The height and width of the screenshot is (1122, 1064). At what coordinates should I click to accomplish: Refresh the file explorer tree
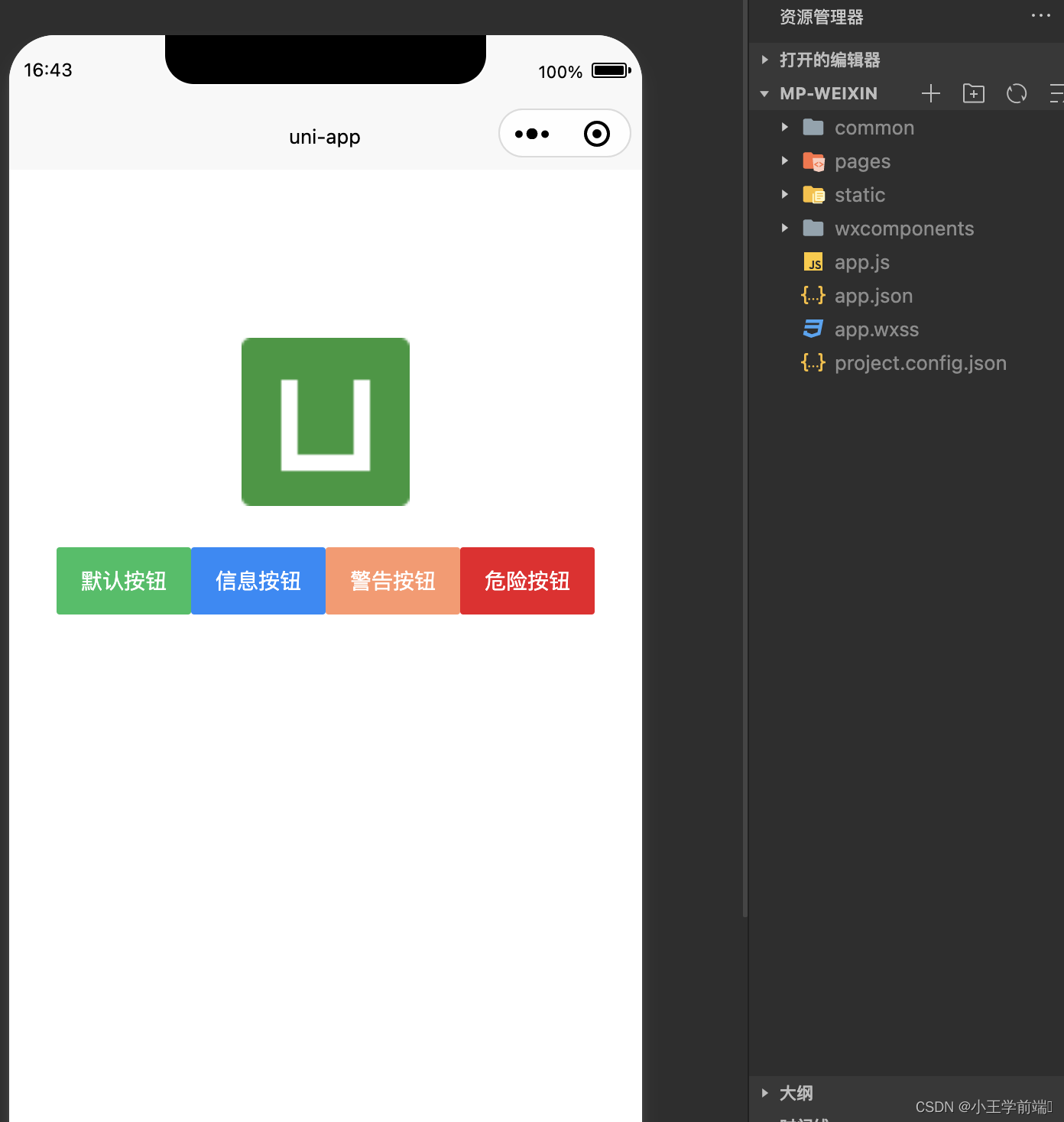(x=1017, y=93)
